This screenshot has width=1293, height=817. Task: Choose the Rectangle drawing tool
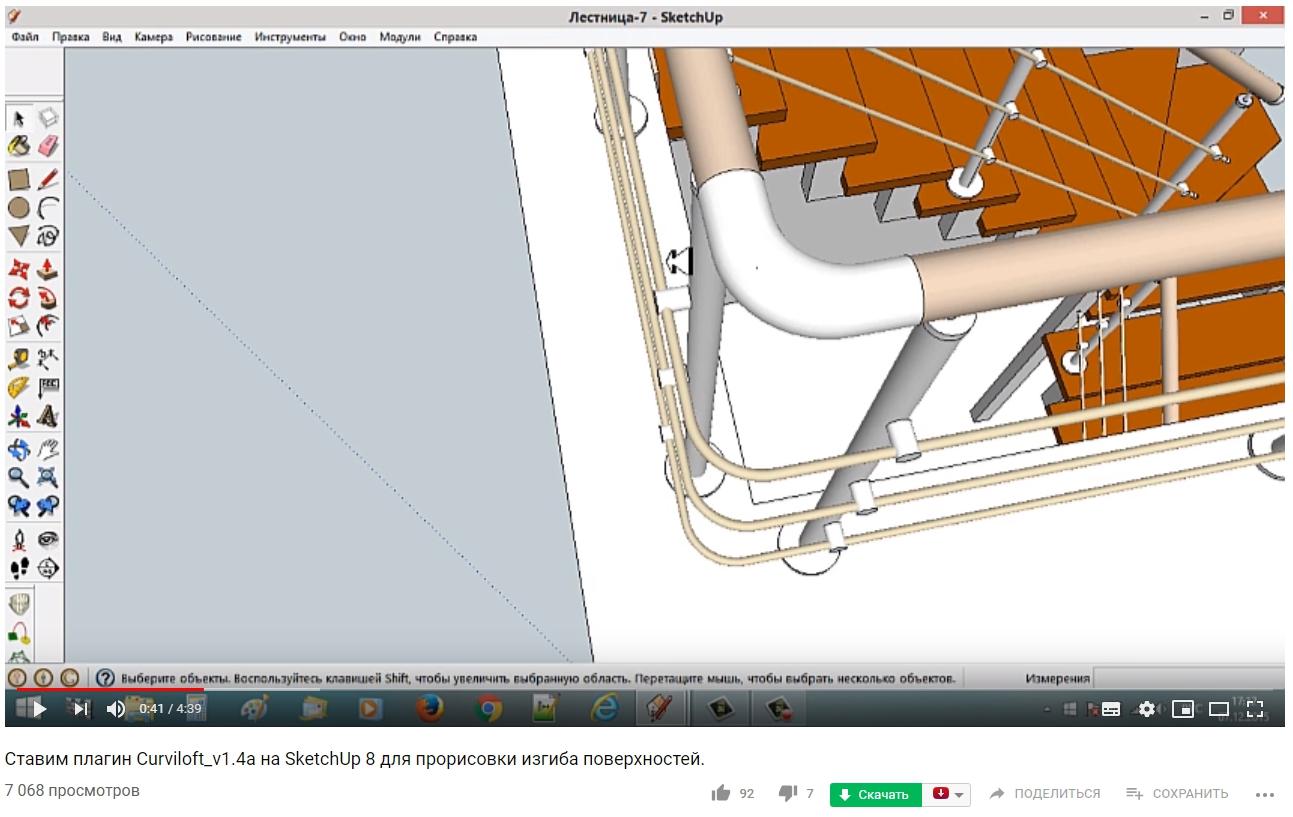coord(19,180)
